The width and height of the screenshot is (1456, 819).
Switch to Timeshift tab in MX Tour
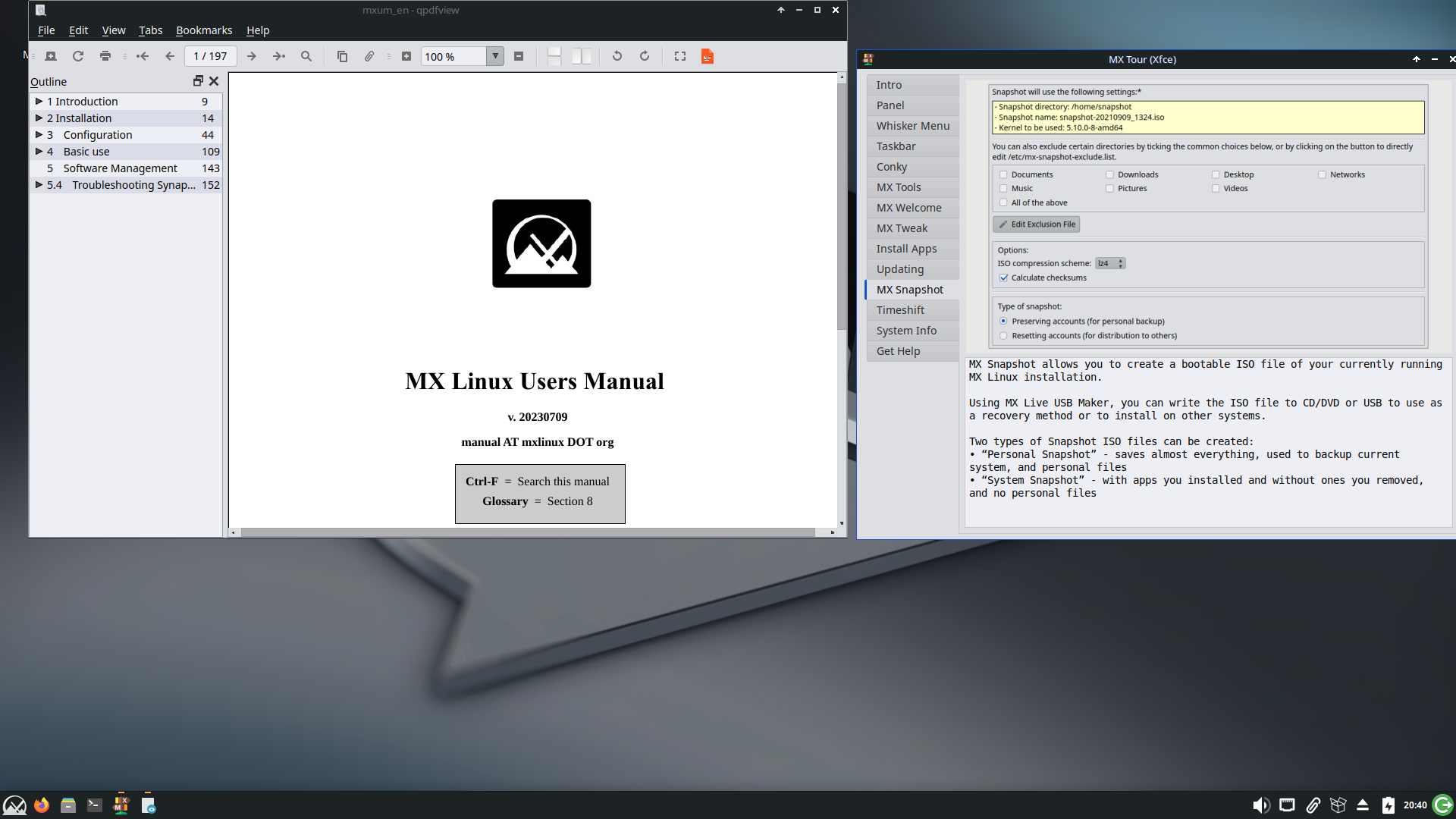913,310
